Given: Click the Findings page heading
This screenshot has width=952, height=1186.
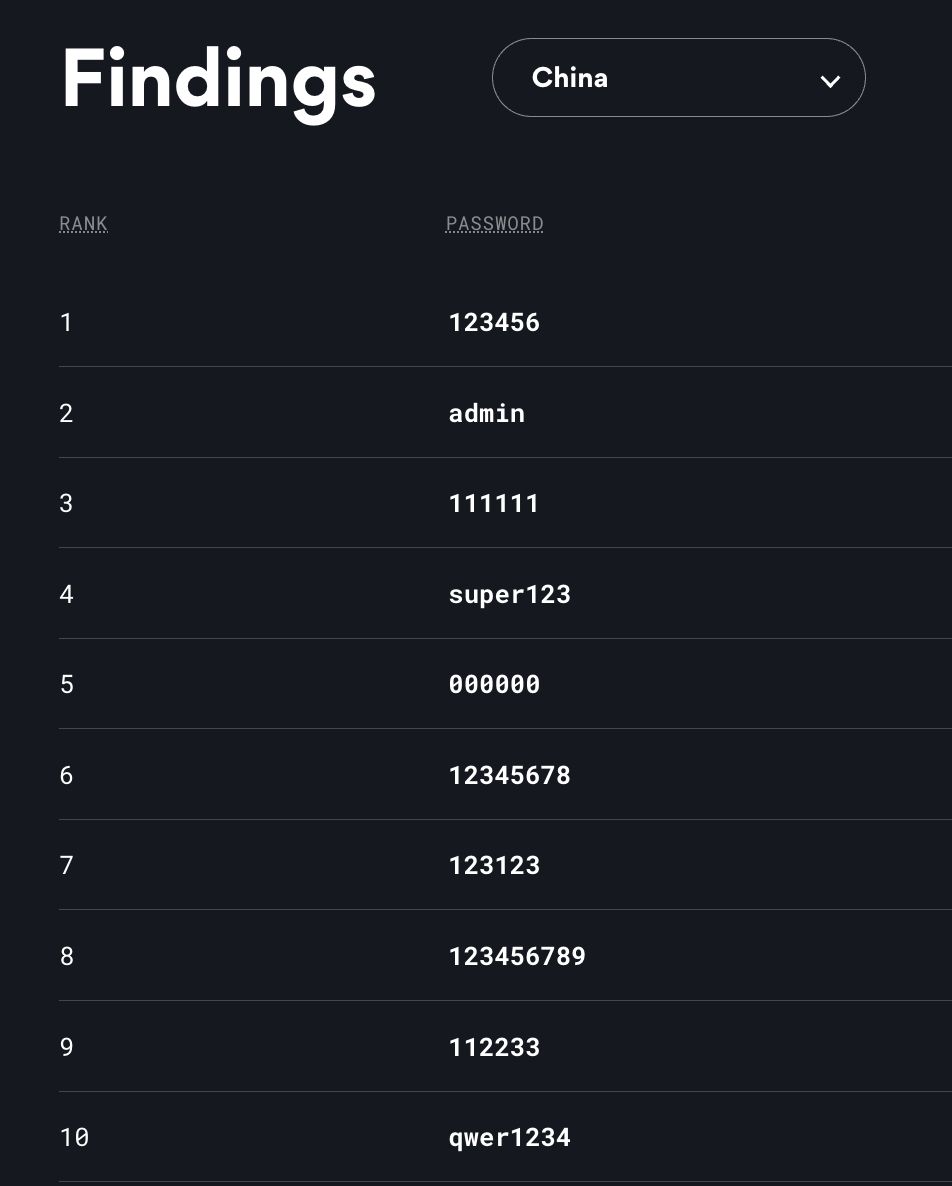Looking at the screenshot, I should [x=218, y=80].
